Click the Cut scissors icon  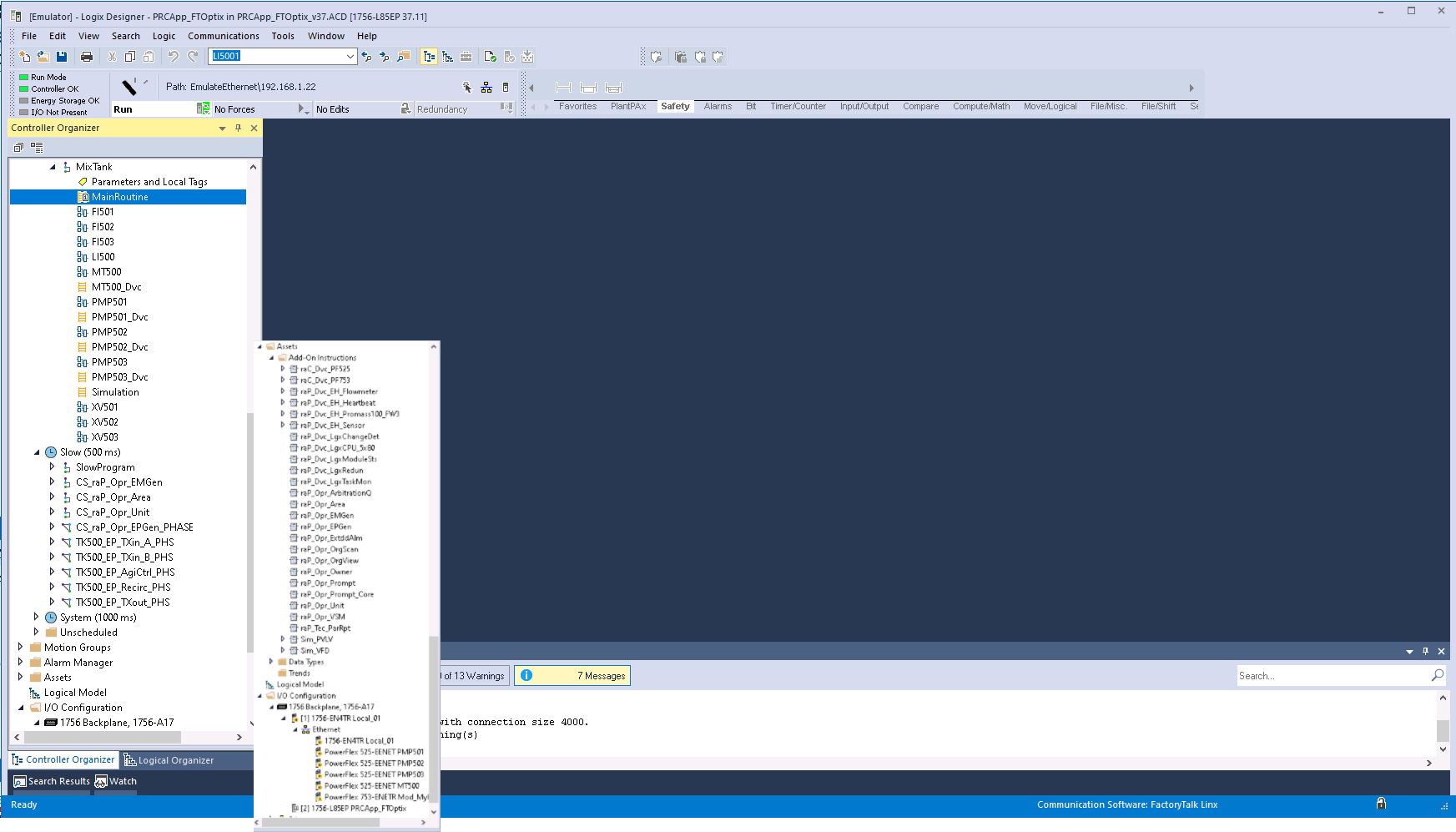pos(112,57)
